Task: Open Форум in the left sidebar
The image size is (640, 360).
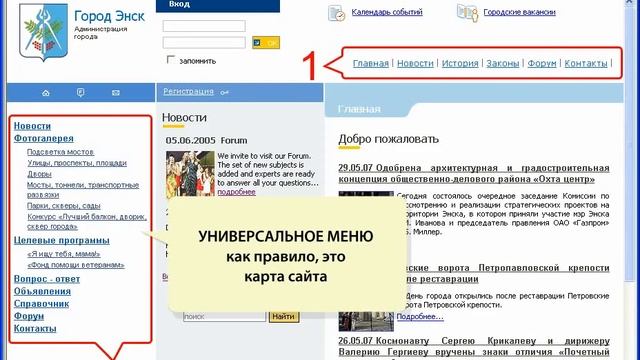Action: 29,316
